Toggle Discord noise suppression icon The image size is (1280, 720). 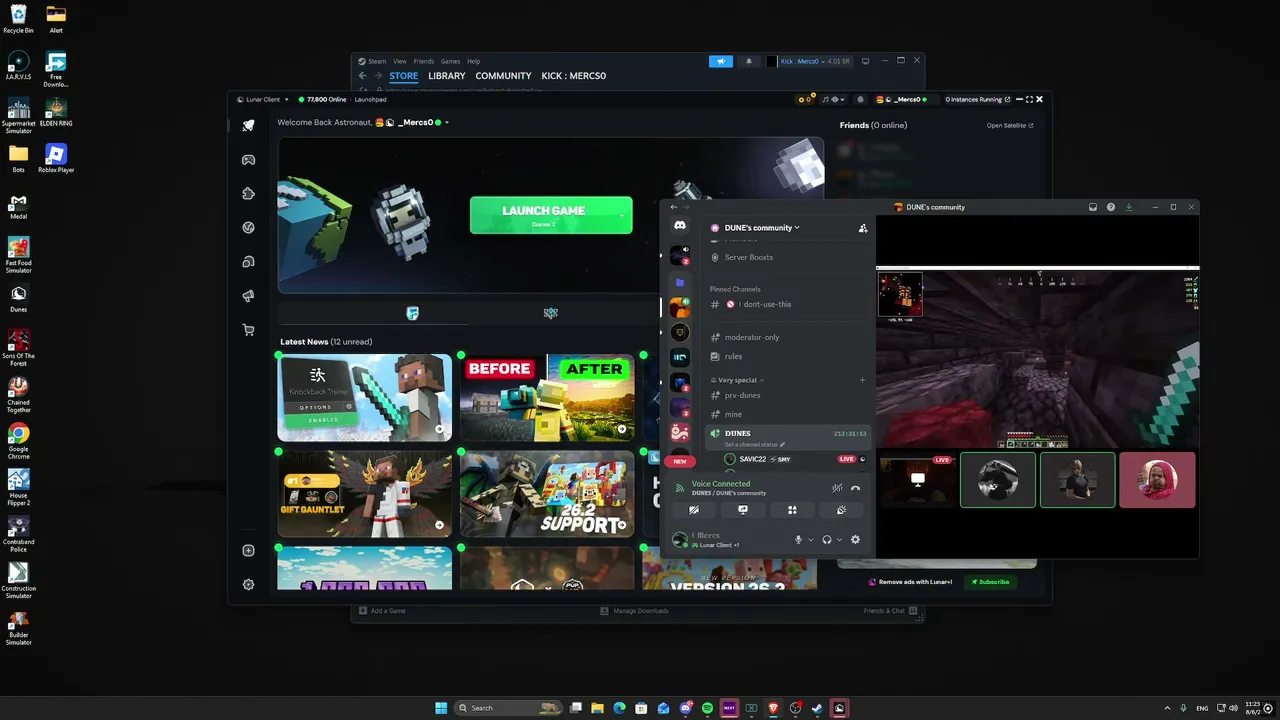coord(837,488)
